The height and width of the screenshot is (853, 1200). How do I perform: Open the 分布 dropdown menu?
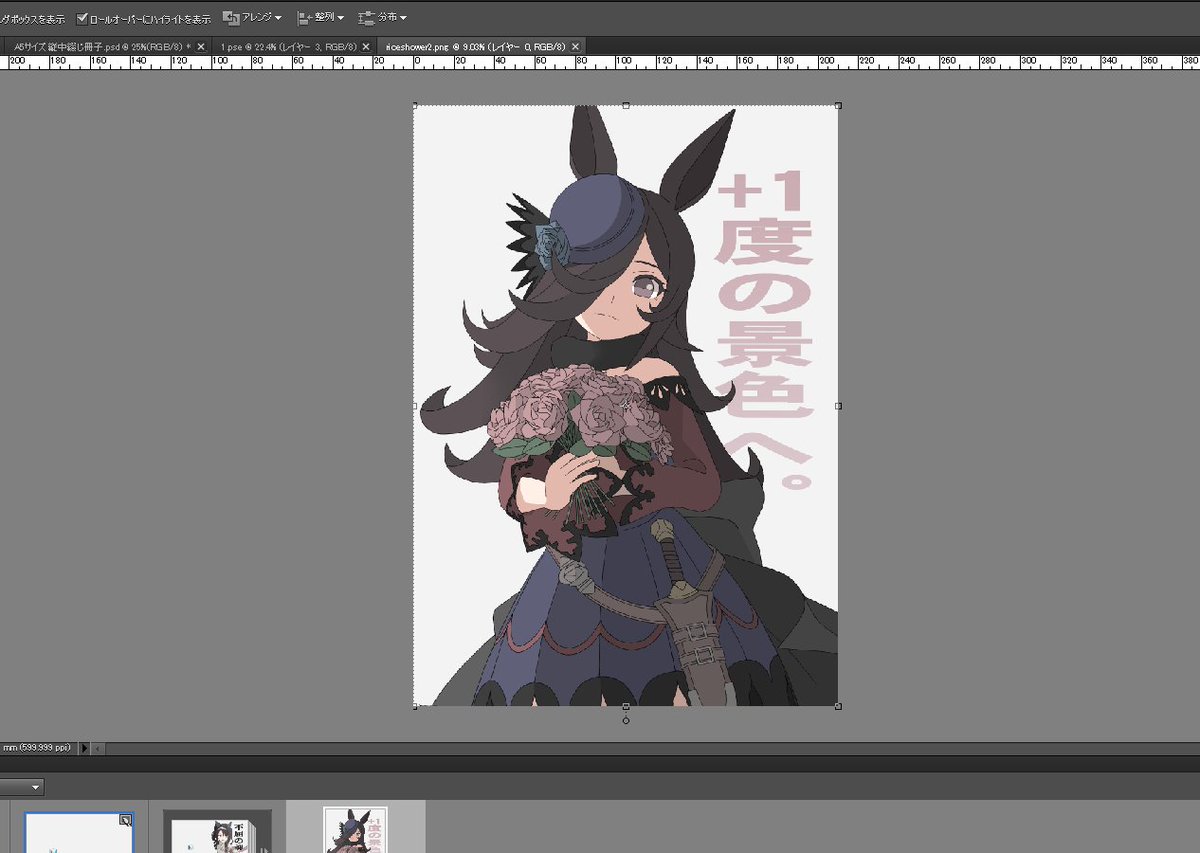coord(383,18)
